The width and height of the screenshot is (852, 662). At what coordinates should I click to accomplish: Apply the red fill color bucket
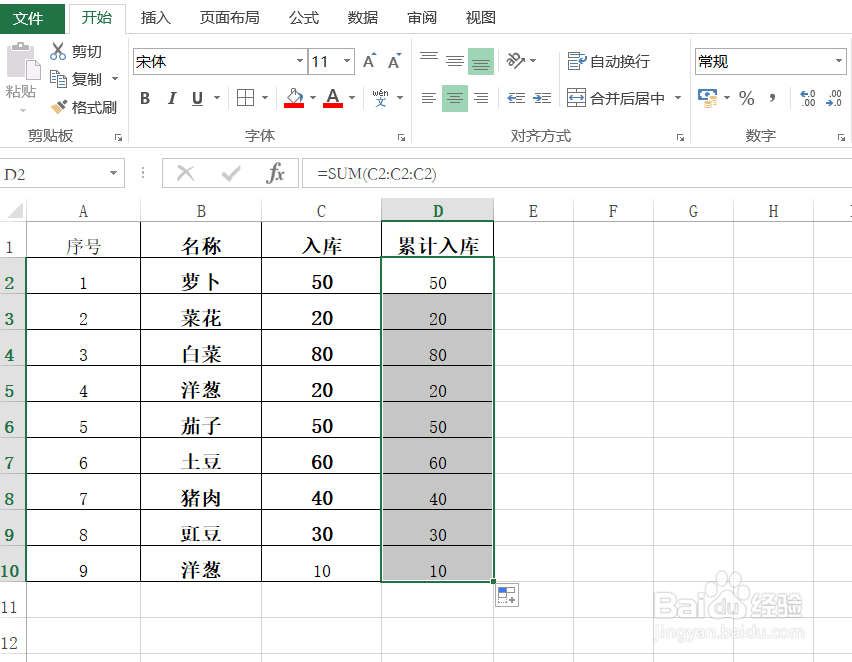[x=294, y=98]
